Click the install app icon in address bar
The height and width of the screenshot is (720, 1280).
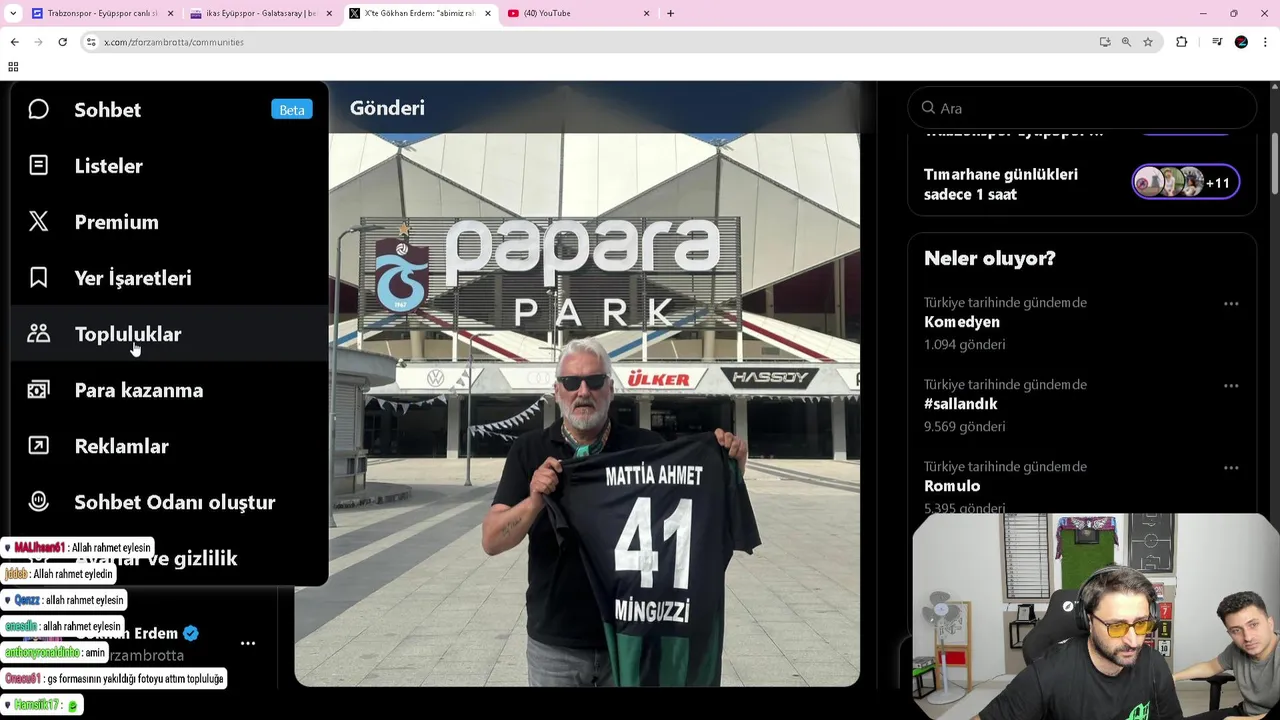point(1105,42)
